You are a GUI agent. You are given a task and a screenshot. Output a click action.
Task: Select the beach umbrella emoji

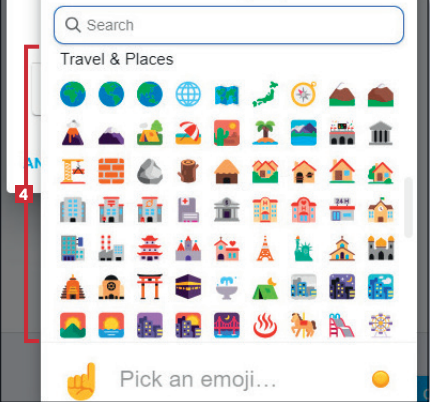pyautogui.click(x=188, y=133)
